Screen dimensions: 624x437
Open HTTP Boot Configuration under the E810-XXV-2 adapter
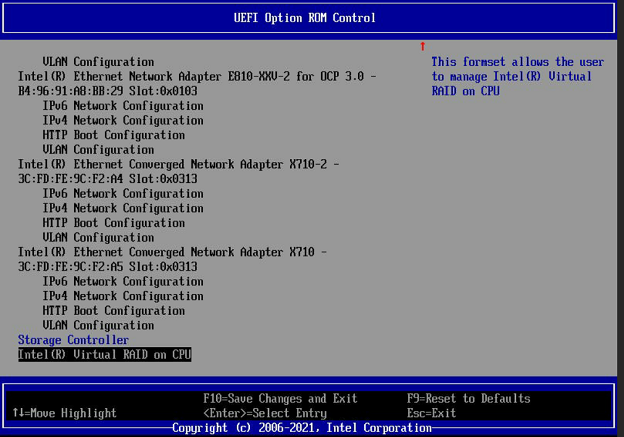coord(114,135)
